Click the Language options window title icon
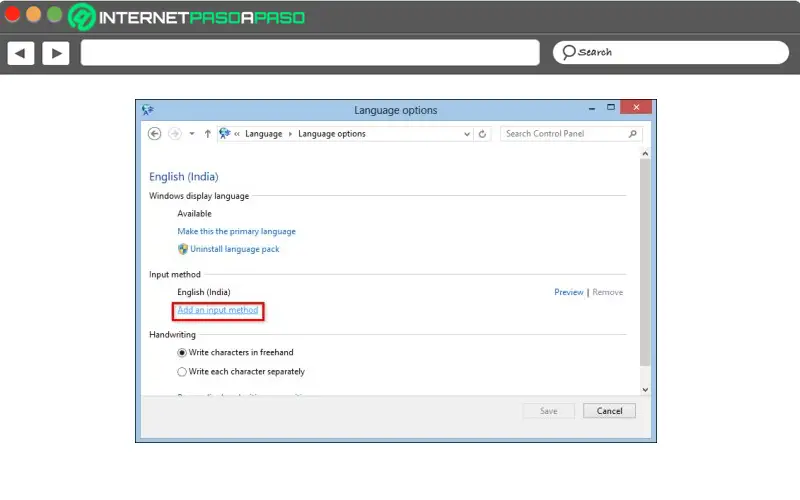The image size is (800, 500). (148, 109)
